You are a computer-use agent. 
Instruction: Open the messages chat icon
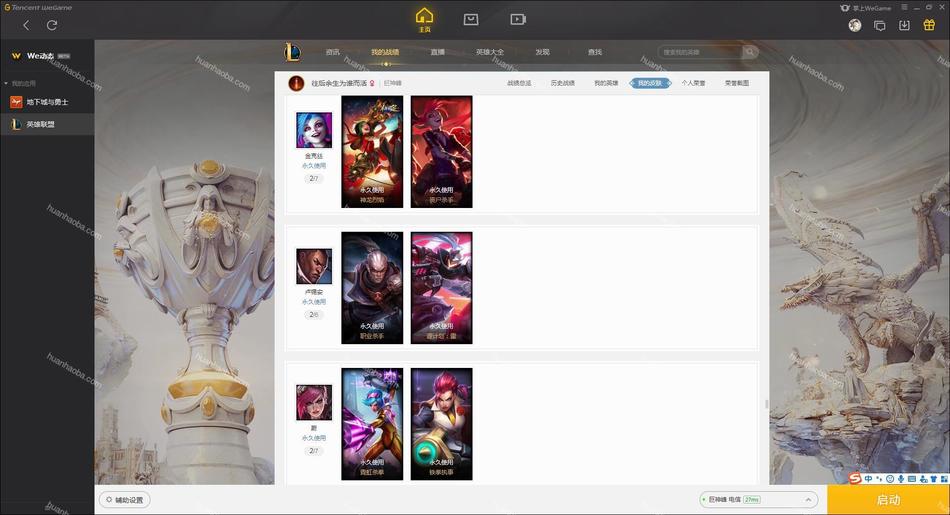tap(879, 25)
